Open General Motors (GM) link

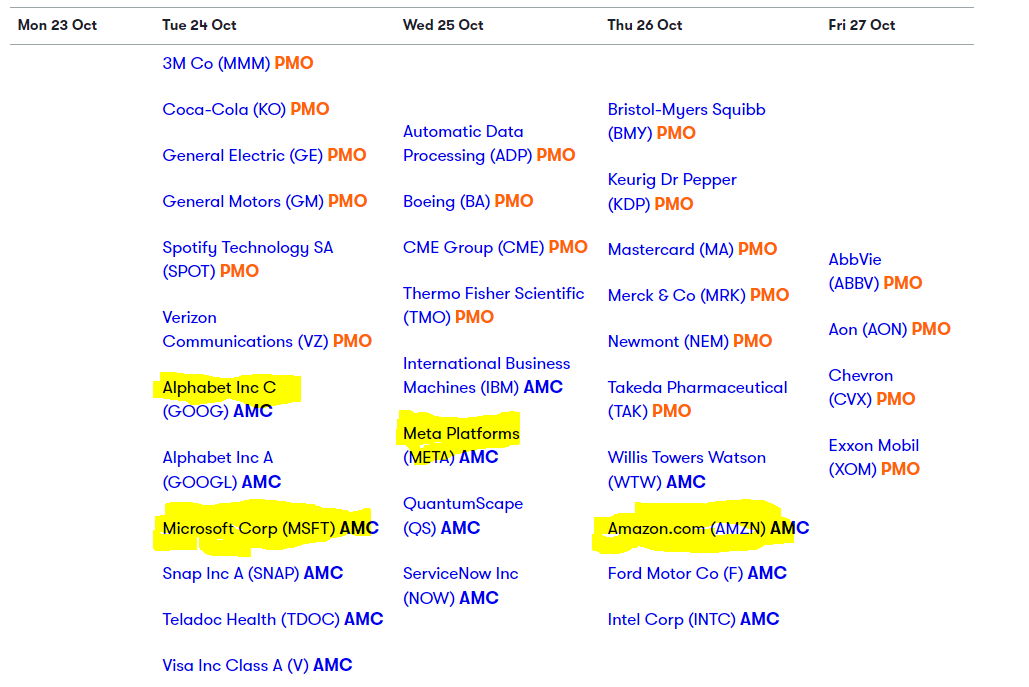pyautogui.click(x=243, y=201)
